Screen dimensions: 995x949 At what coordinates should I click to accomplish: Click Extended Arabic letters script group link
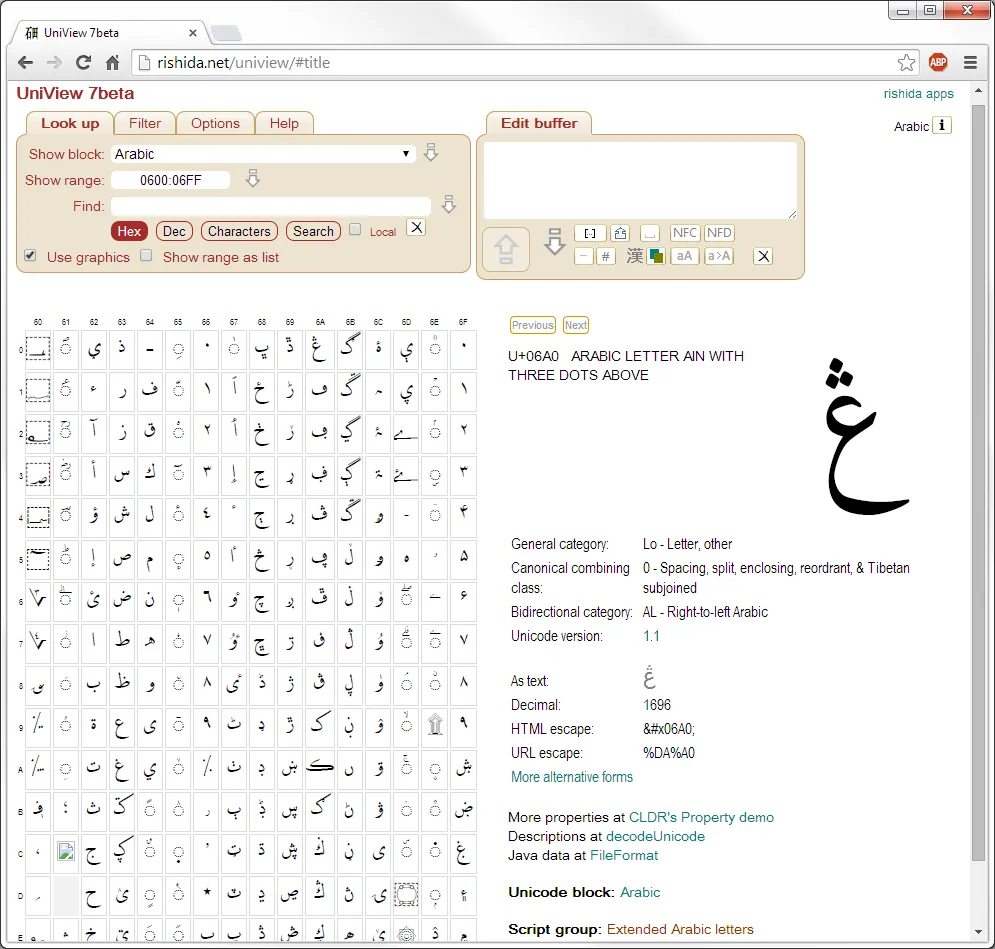point(680,929)
